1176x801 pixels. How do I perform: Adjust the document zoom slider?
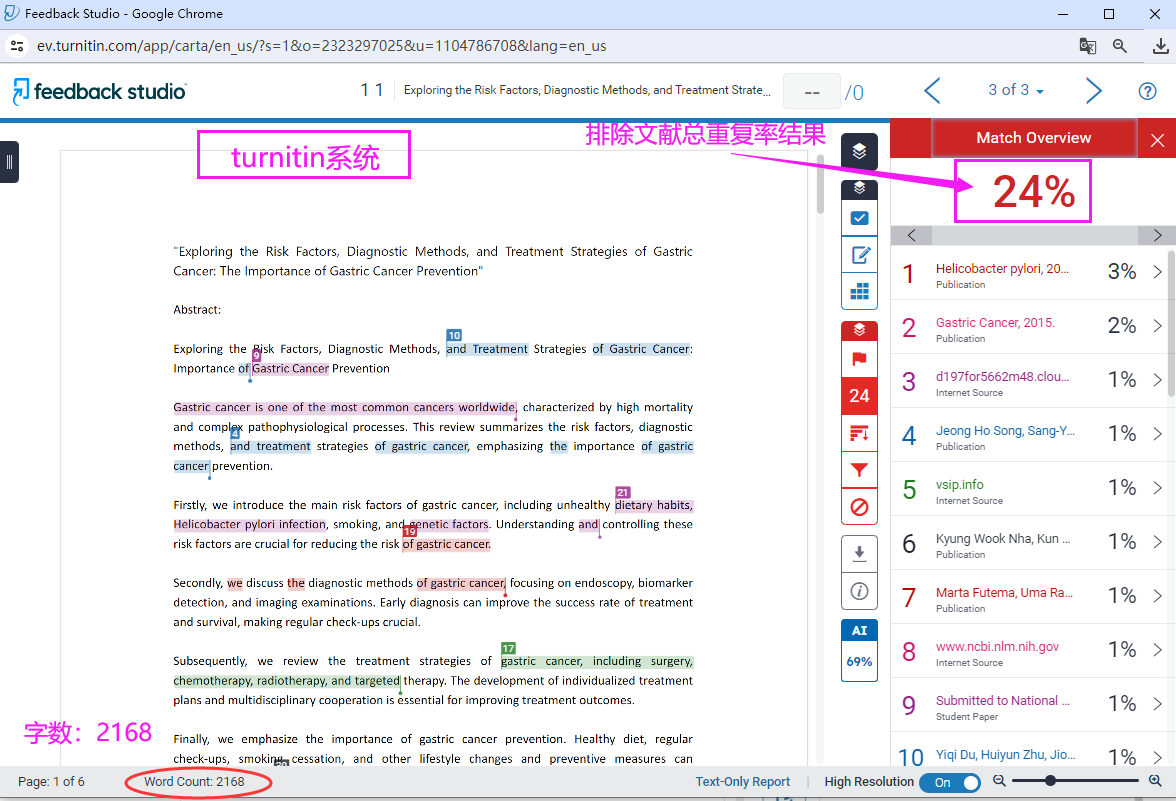[x=1049, y=781]
